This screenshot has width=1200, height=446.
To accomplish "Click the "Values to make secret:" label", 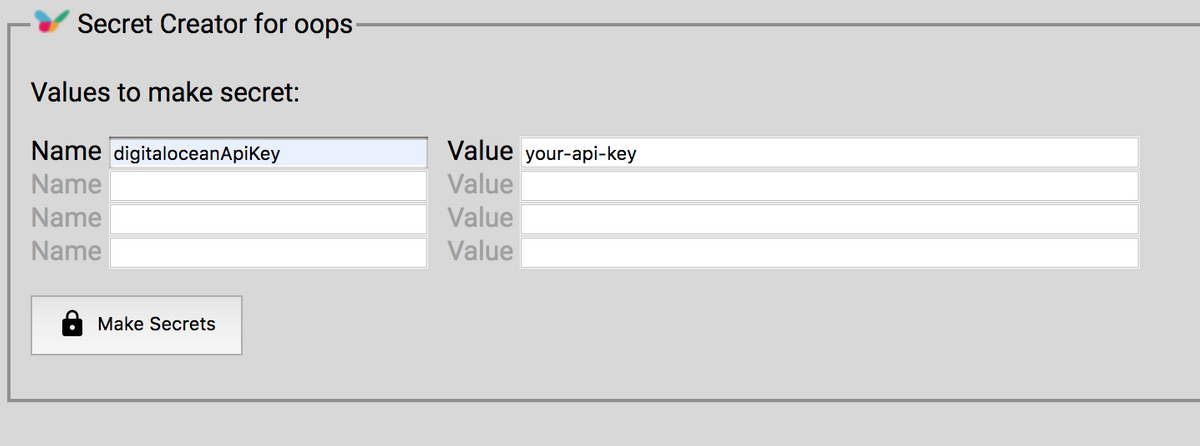I will 166,94.
